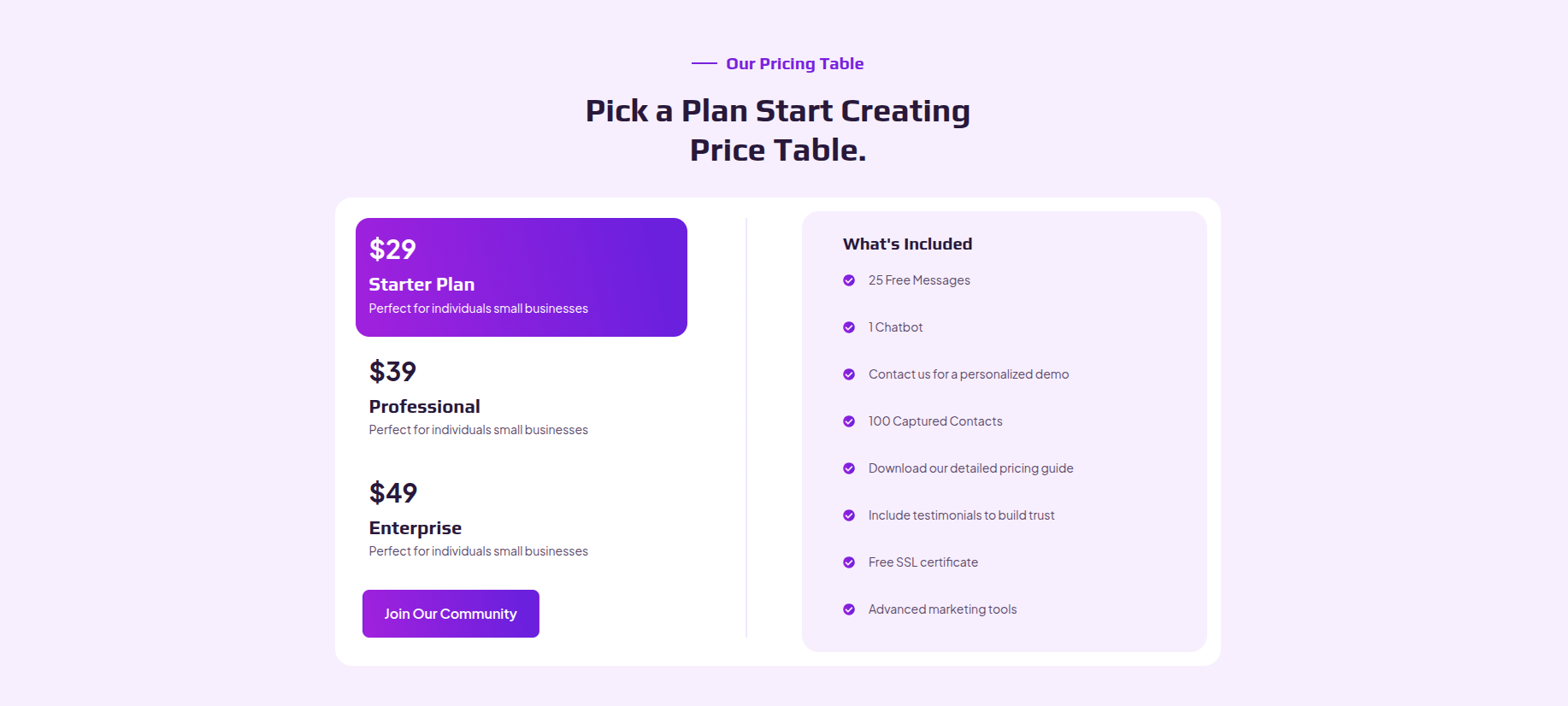Select the $39 Professional plan

coord(522,398)
